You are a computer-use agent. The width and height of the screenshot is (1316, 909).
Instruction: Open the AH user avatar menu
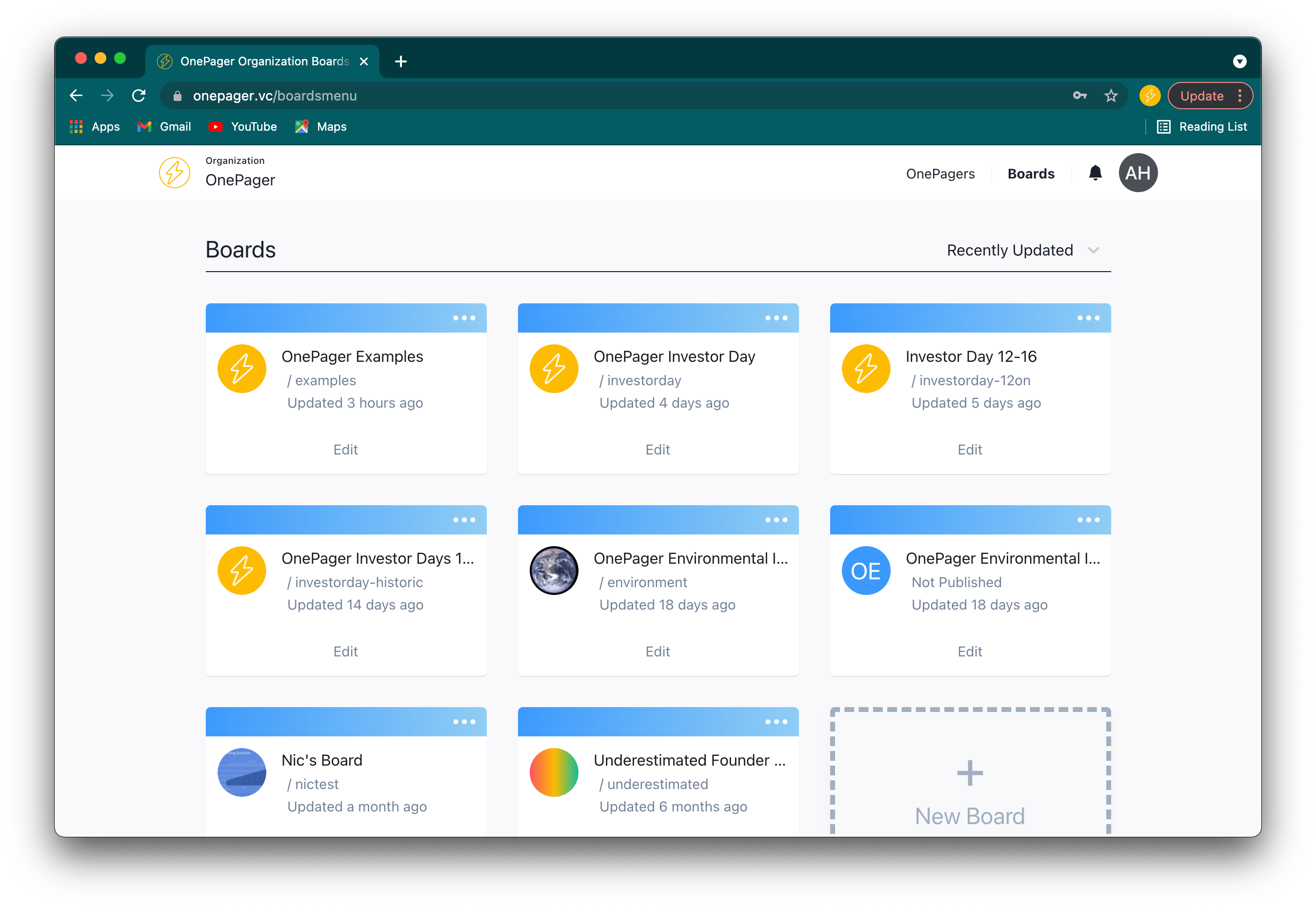pyautogui.click(x=1137, y=173)
